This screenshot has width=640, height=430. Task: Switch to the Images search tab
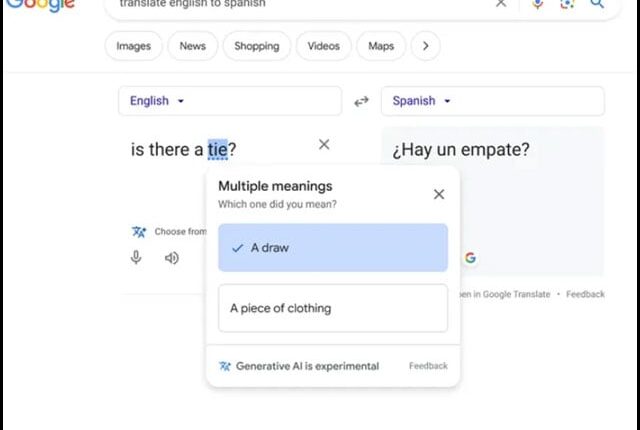click(134, 46)
